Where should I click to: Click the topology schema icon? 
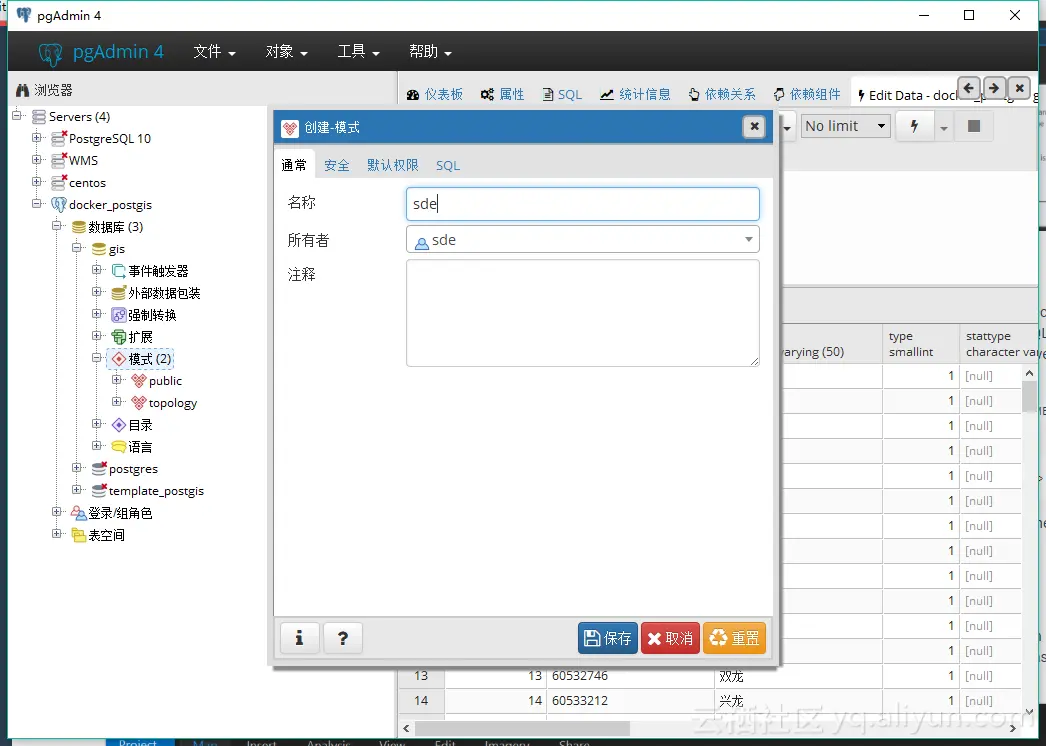(139, 403)
